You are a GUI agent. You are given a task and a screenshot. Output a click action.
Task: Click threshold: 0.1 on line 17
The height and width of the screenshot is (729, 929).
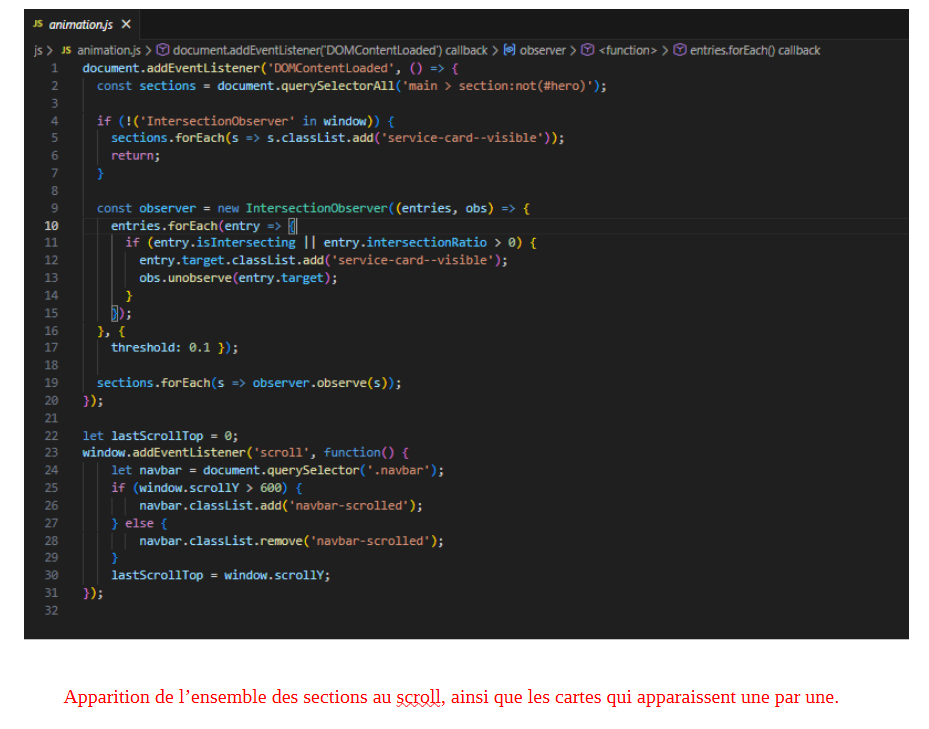pos(161,348)
